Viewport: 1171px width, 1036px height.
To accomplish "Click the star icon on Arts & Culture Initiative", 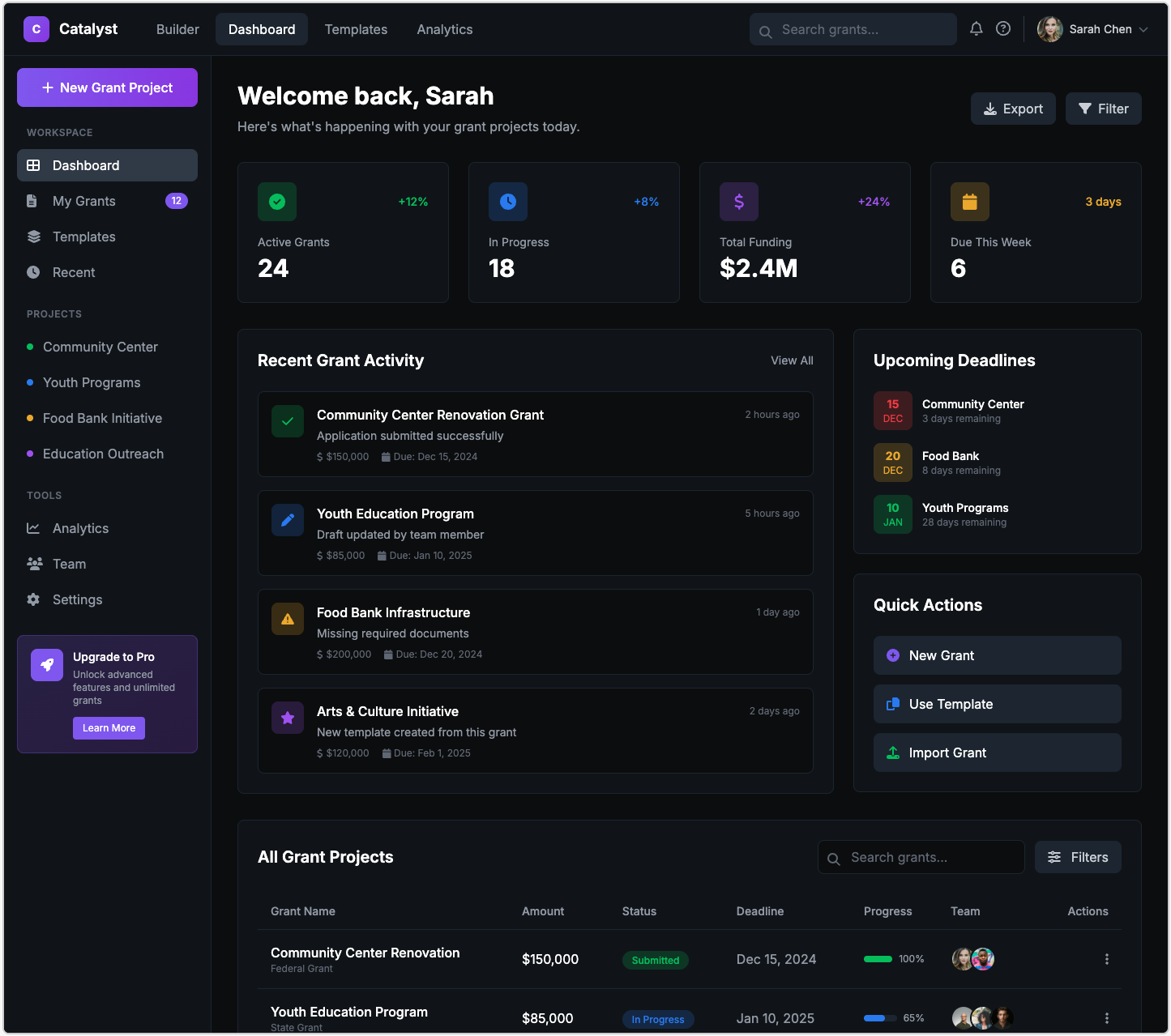I will click(x=288, y=718).
